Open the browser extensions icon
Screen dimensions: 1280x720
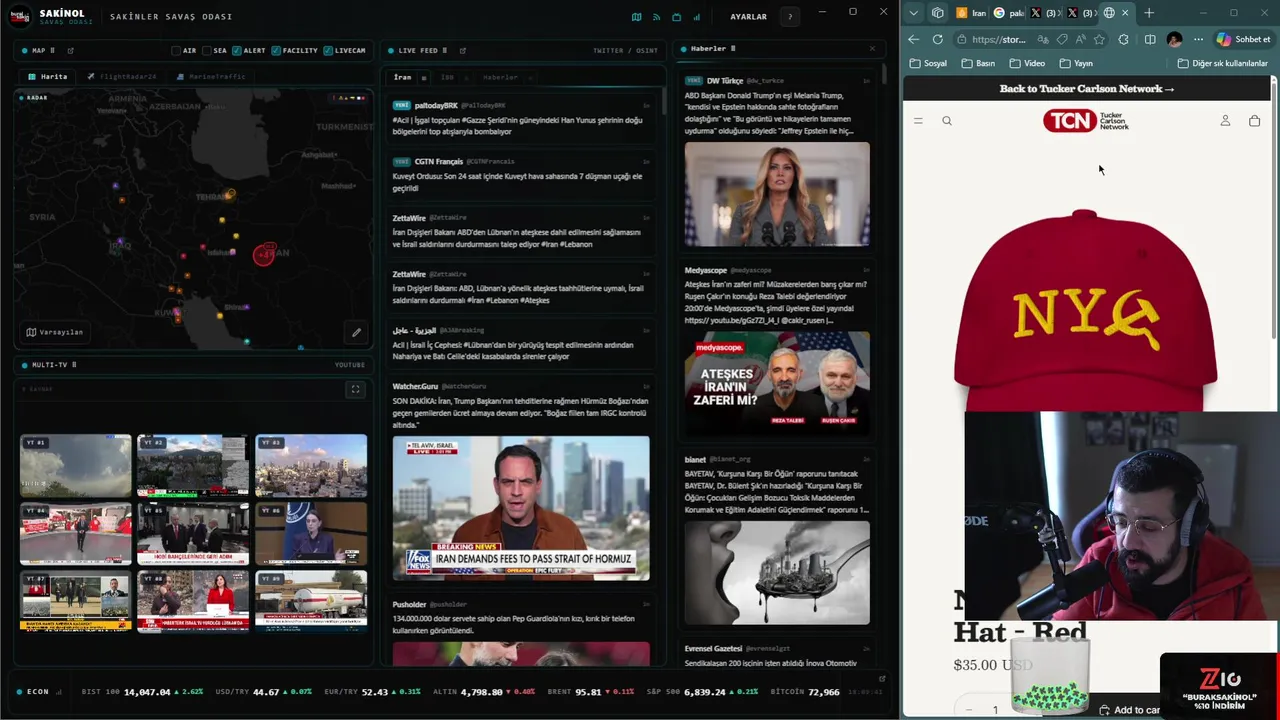pyautogui.click(x=1124, y=39)
